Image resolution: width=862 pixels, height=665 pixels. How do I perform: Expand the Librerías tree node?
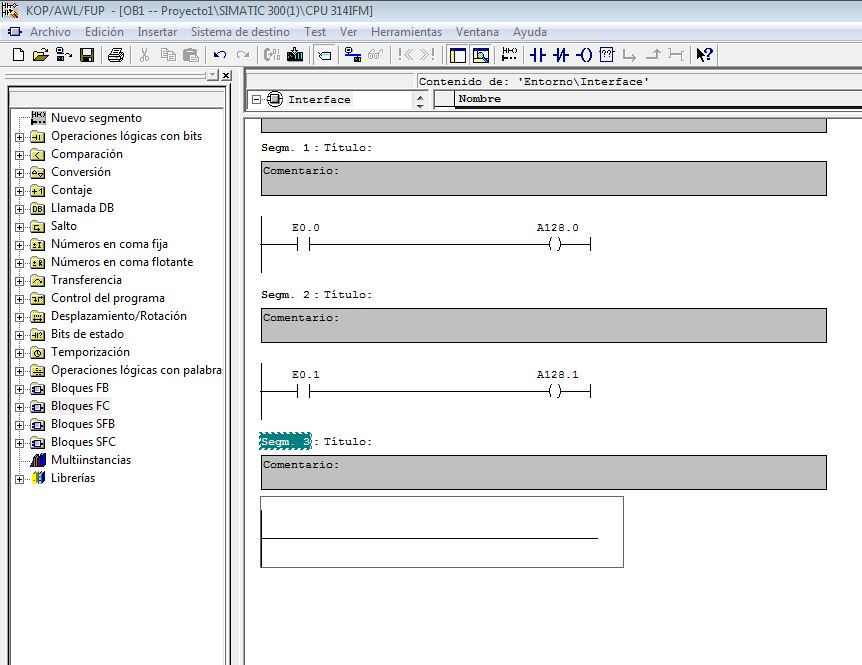coord(19,478)
